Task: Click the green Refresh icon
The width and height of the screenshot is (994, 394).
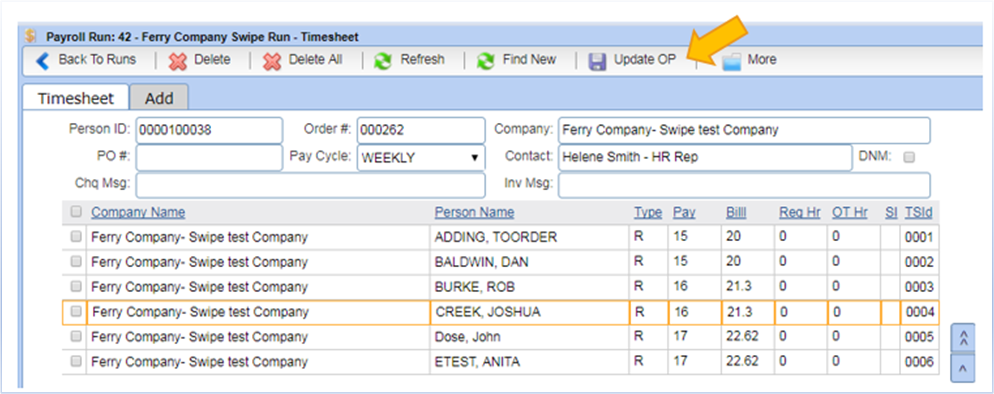Action: 382,61
